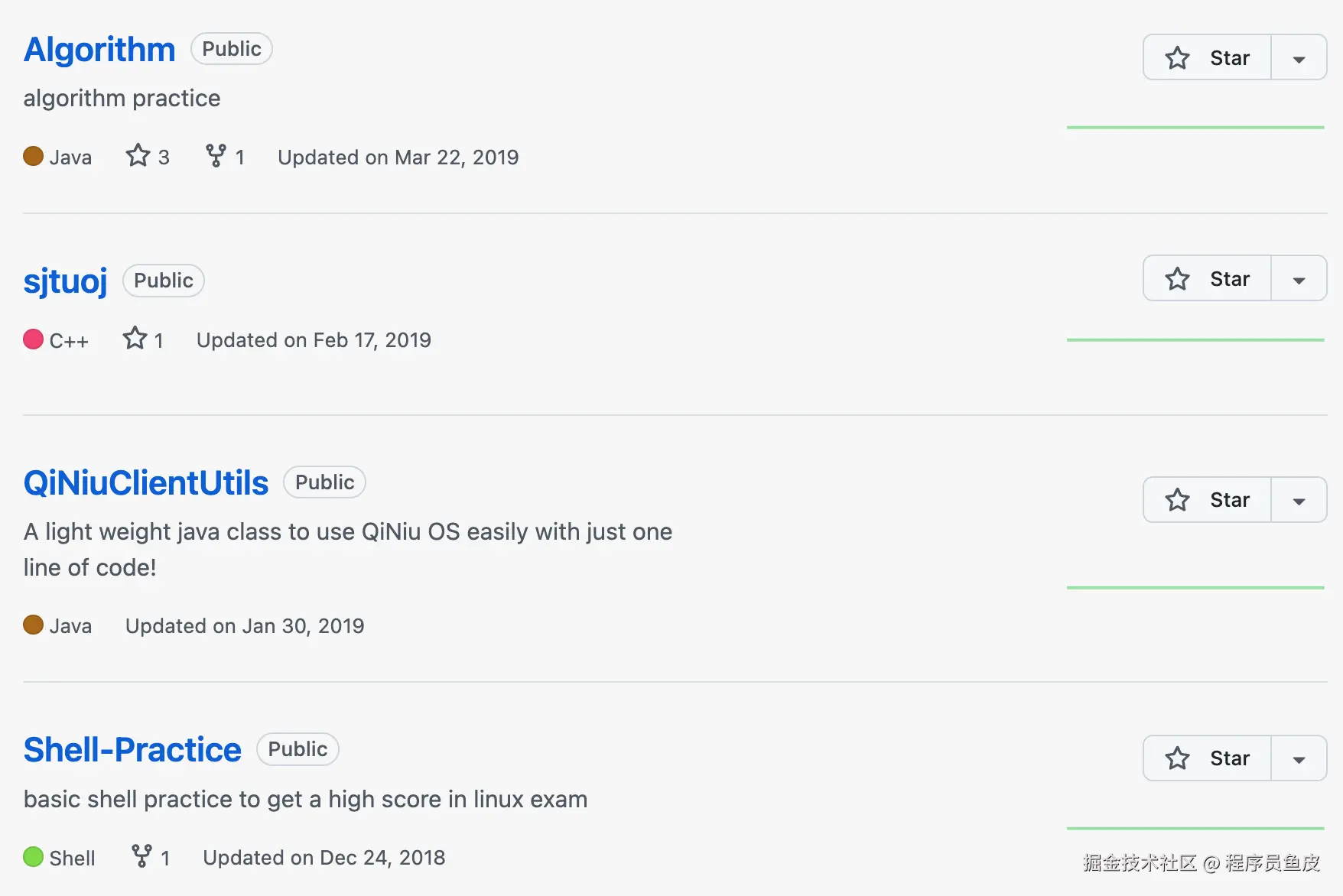
Task: Star the Algorithm repository
Action: [1208, 58]
